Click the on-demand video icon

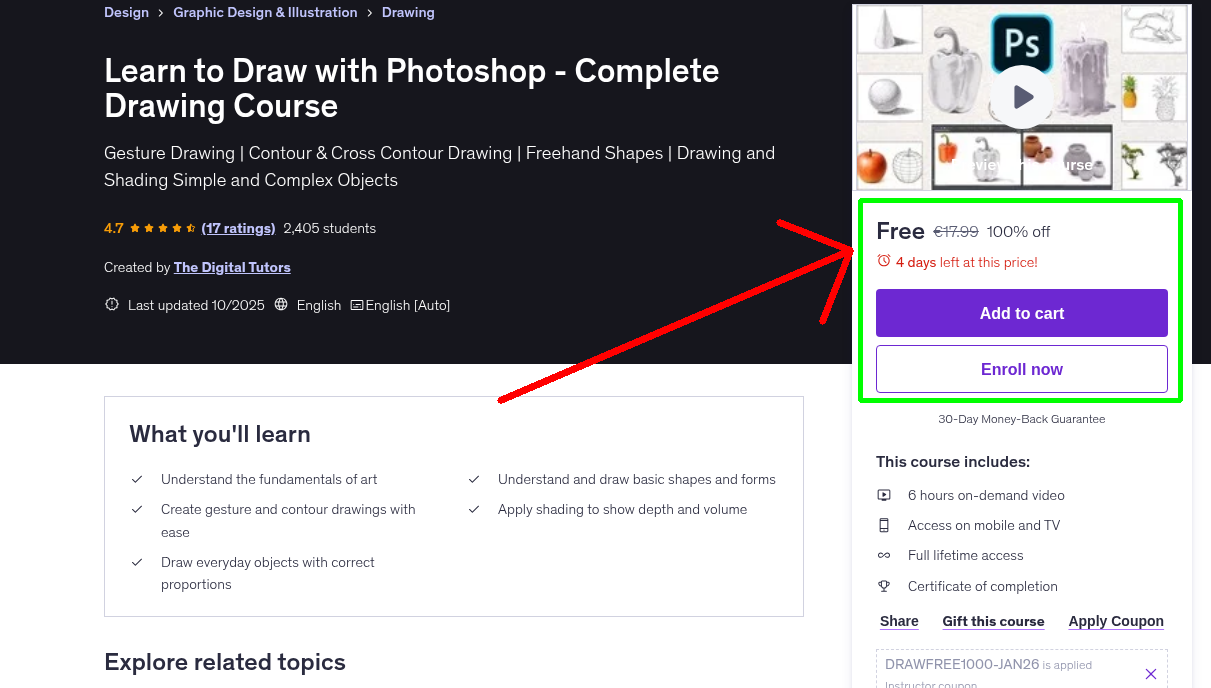pyautogui.click(x=885, y=494)
